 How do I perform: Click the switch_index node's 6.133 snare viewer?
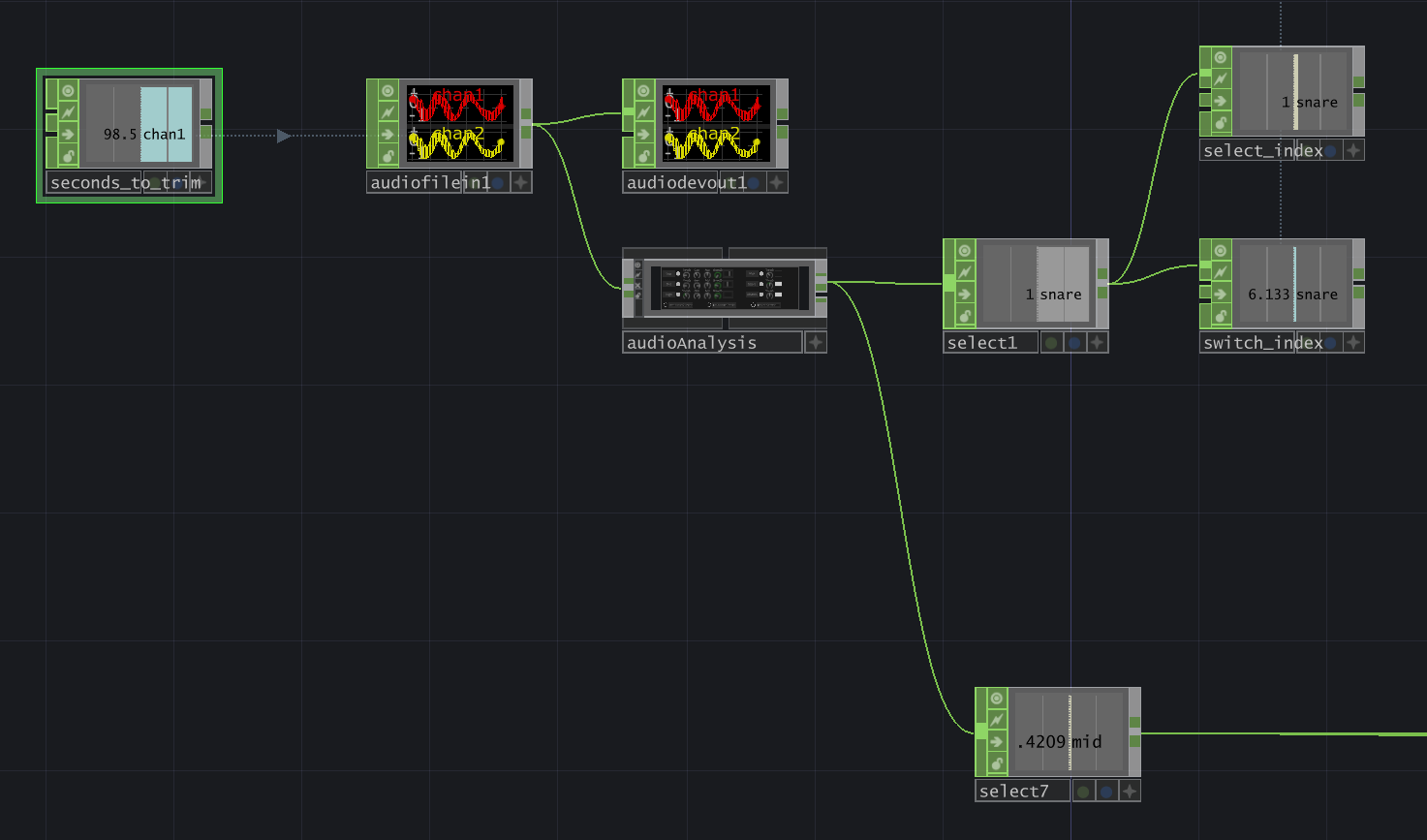pos(1293,283)
